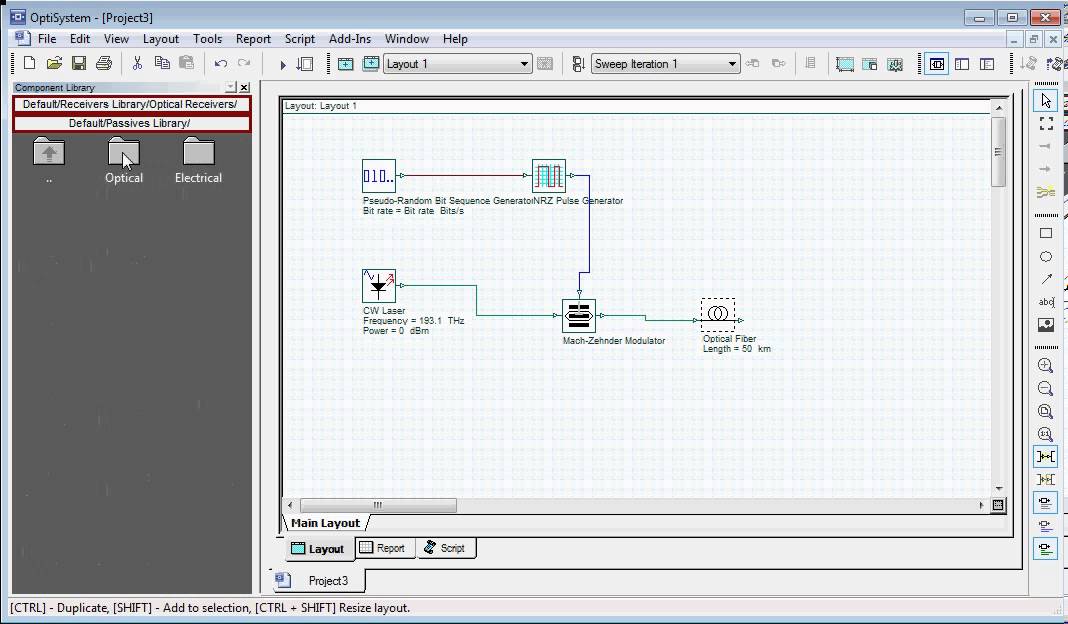
Task: Open the Layout menu
Action: [x=161, y=39]
